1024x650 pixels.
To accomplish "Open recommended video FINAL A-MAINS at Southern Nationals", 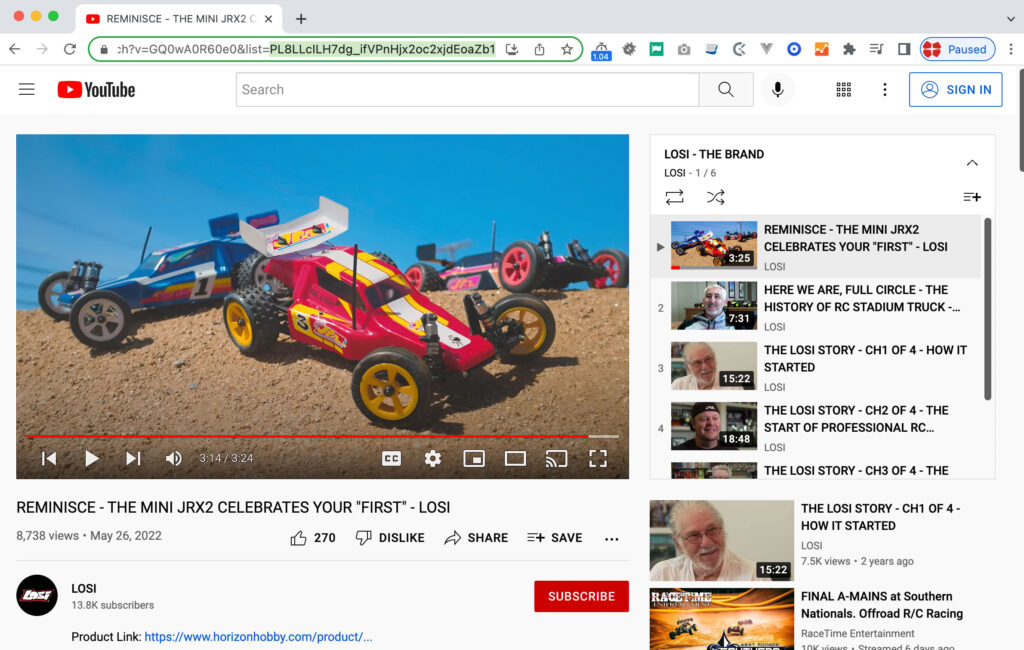I will tap(881, 605).
